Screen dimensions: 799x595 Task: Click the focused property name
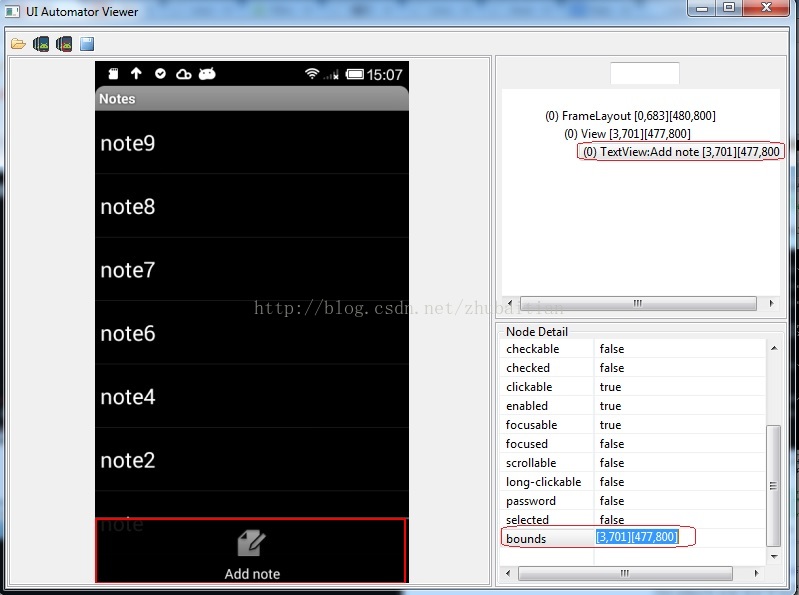(x=526, y=444)
